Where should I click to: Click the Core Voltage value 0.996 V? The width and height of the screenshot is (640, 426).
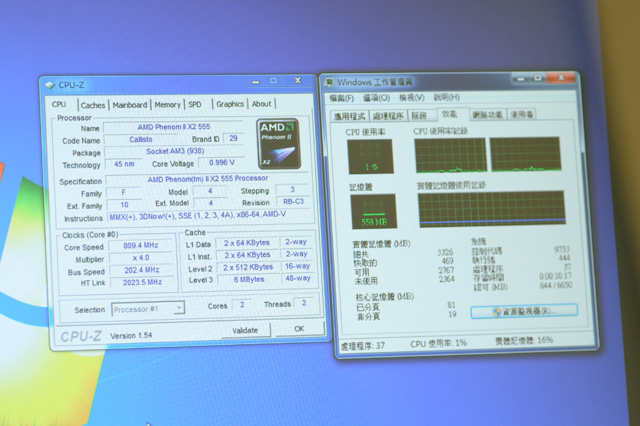222,163
